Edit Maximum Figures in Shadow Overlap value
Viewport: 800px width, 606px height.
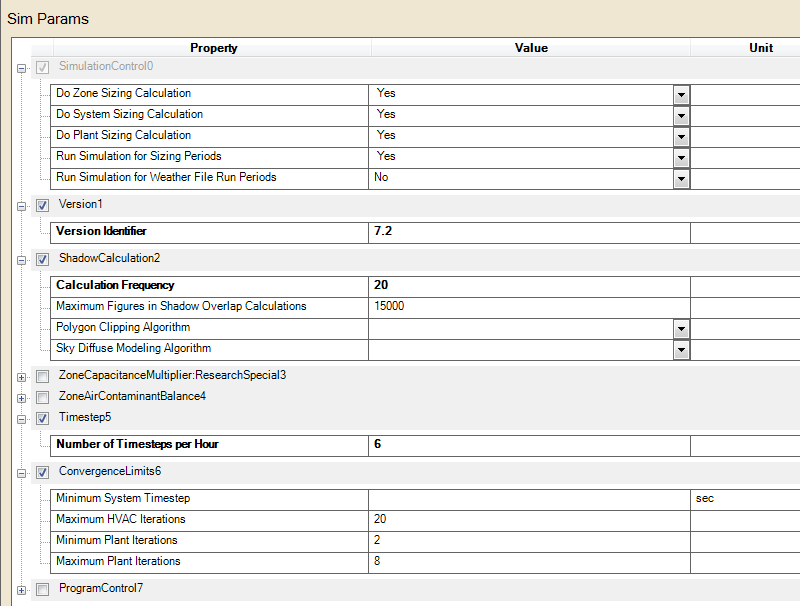(x=529, y=308)
